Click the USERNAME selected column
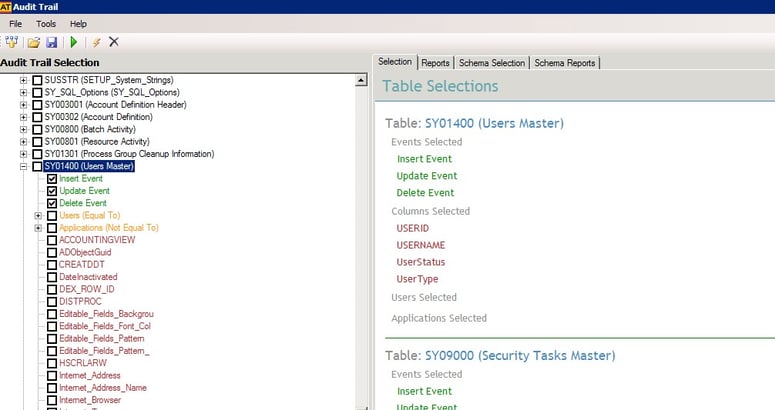 tap(421, 245)
